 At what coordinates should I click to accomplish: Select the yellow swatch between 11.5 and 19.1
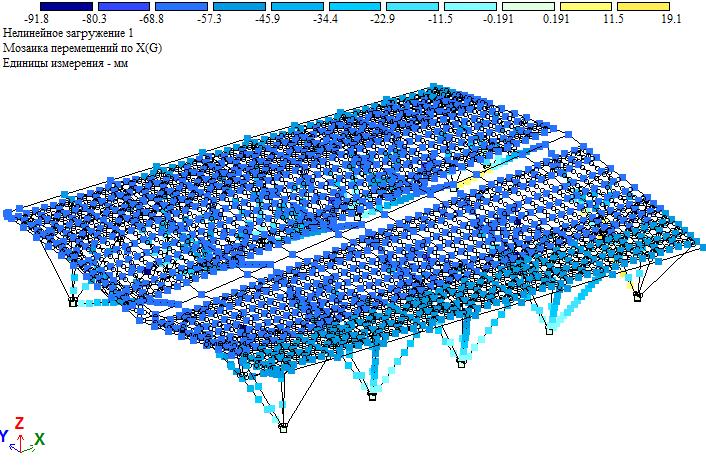coord(643,6)
